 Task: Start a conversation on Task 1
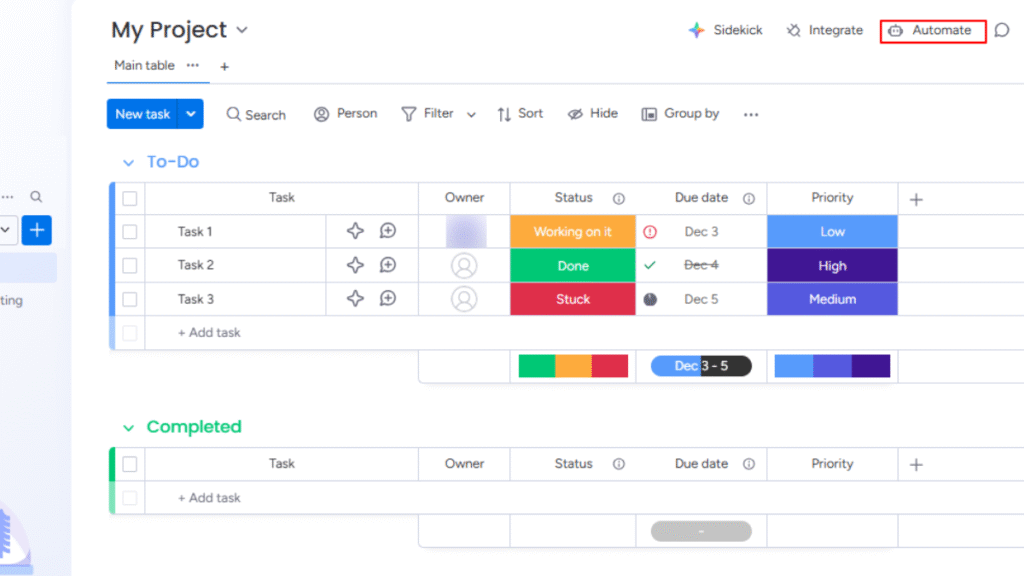(x=389, y=231)
